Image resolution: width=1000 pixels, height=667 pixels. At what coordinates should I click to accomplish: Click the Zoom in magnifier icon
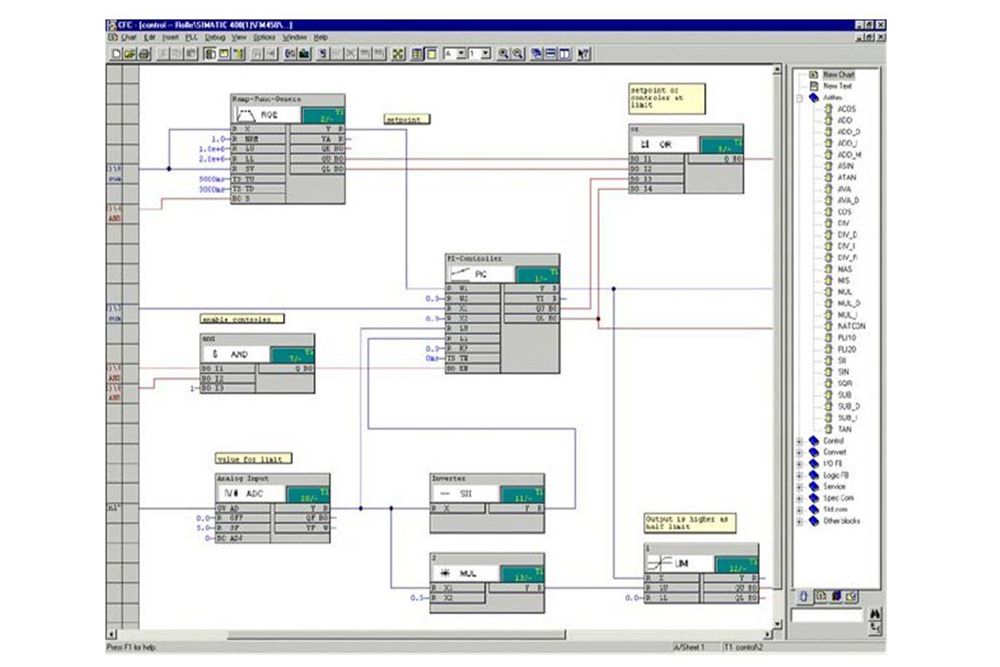click(503, 53)
